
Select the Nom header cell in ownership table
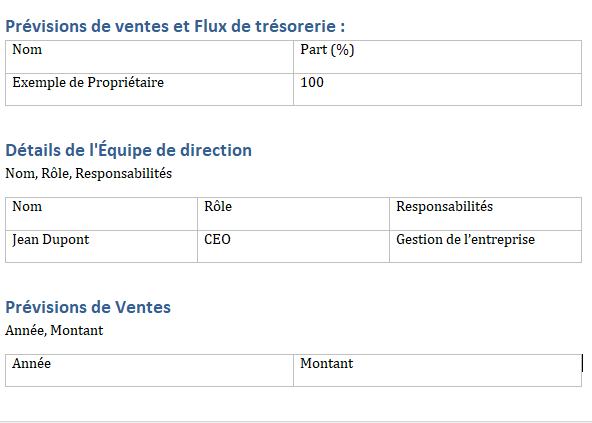point(150,57)
